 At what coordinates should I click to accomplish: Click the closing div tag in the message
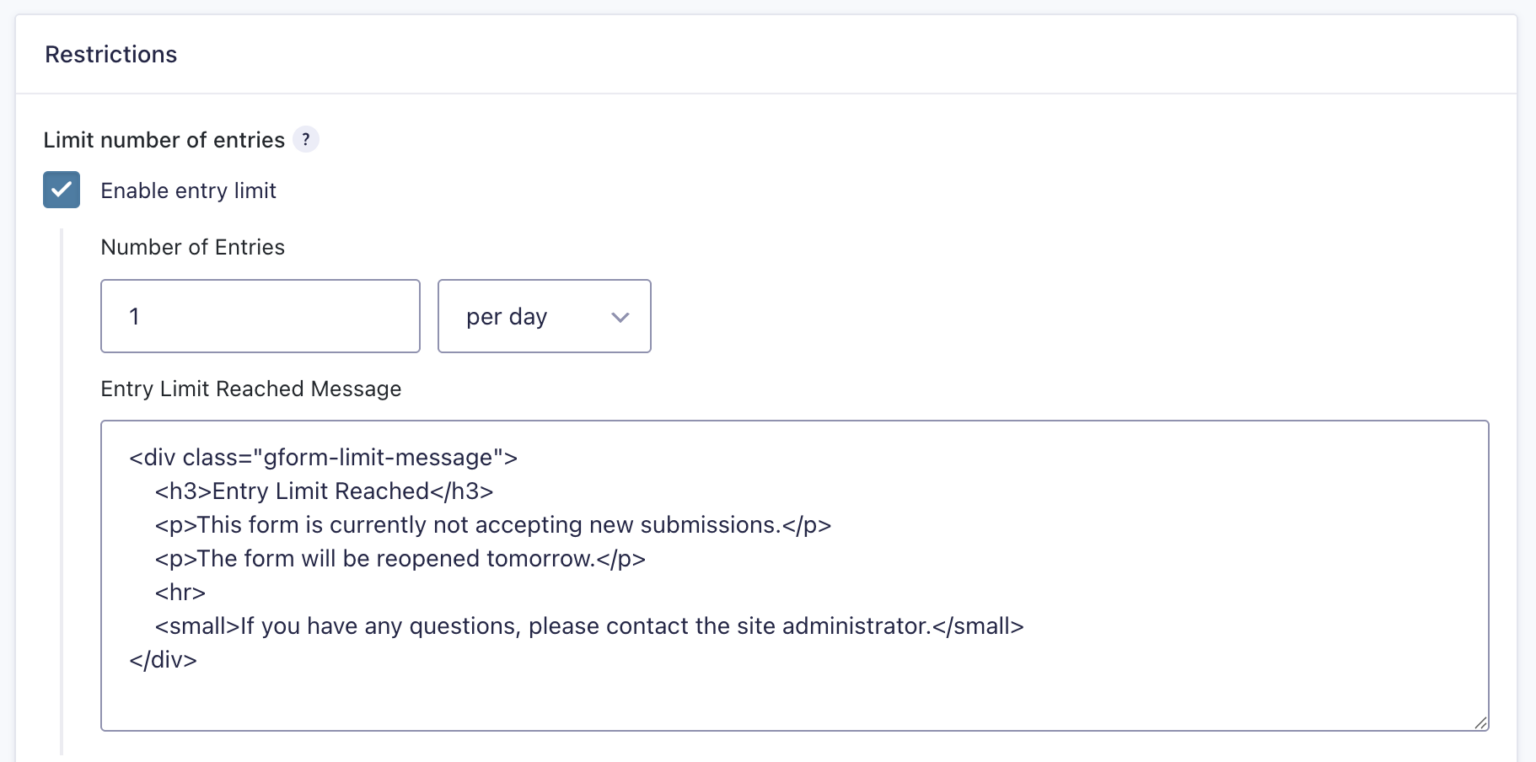pyautogui.click(x=162, y=659)
